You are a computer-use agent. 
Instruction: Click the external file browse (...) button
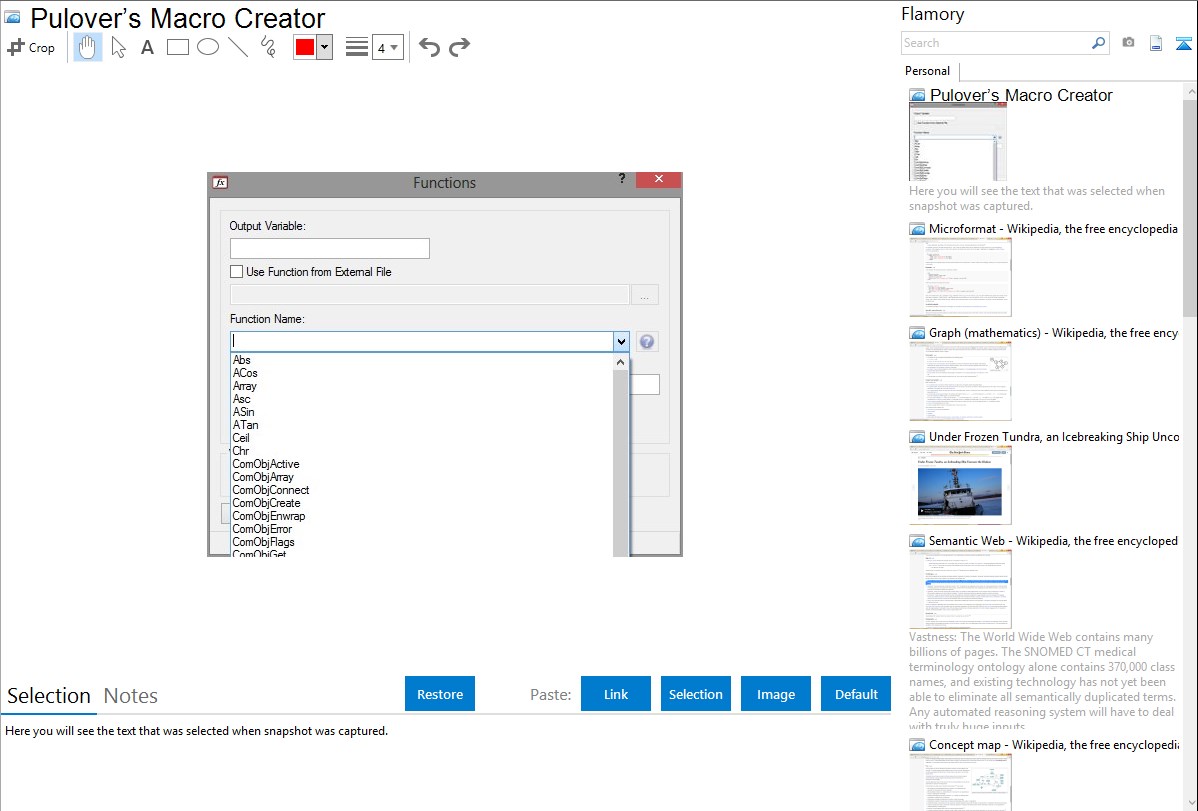coord(645,295)
